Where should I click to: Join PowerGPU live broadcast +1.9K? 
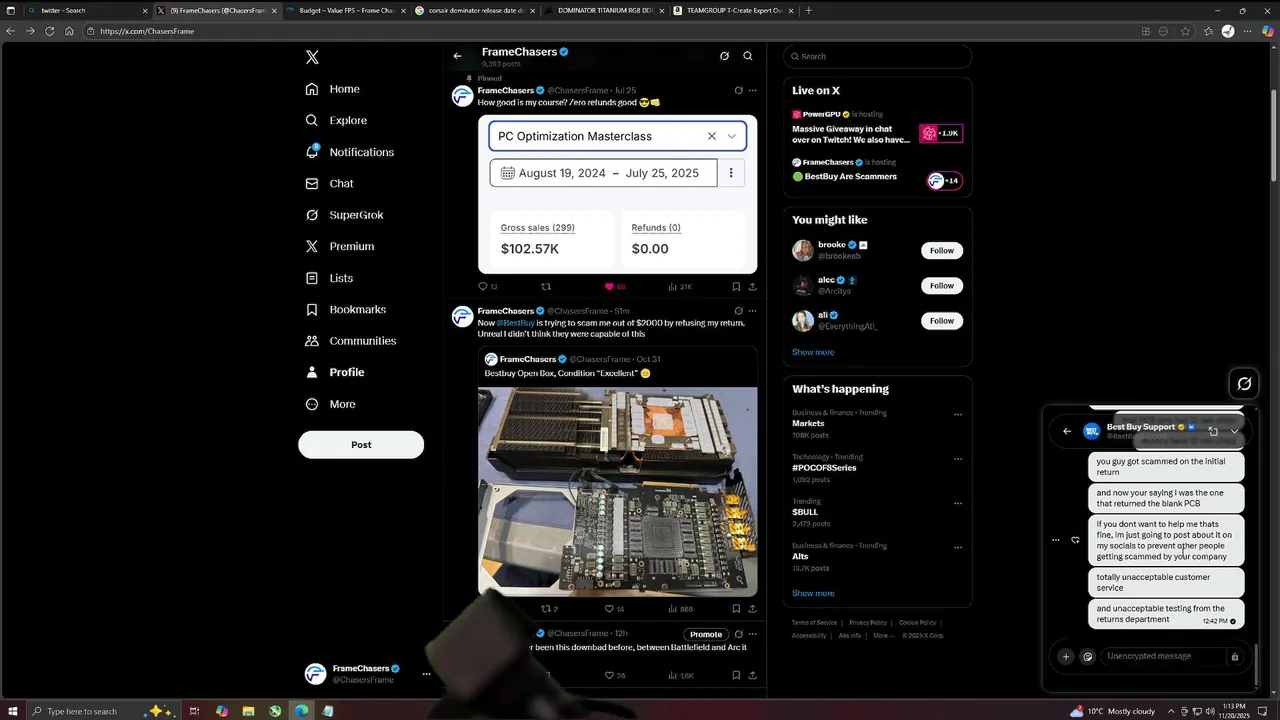[x=942, y=133]
